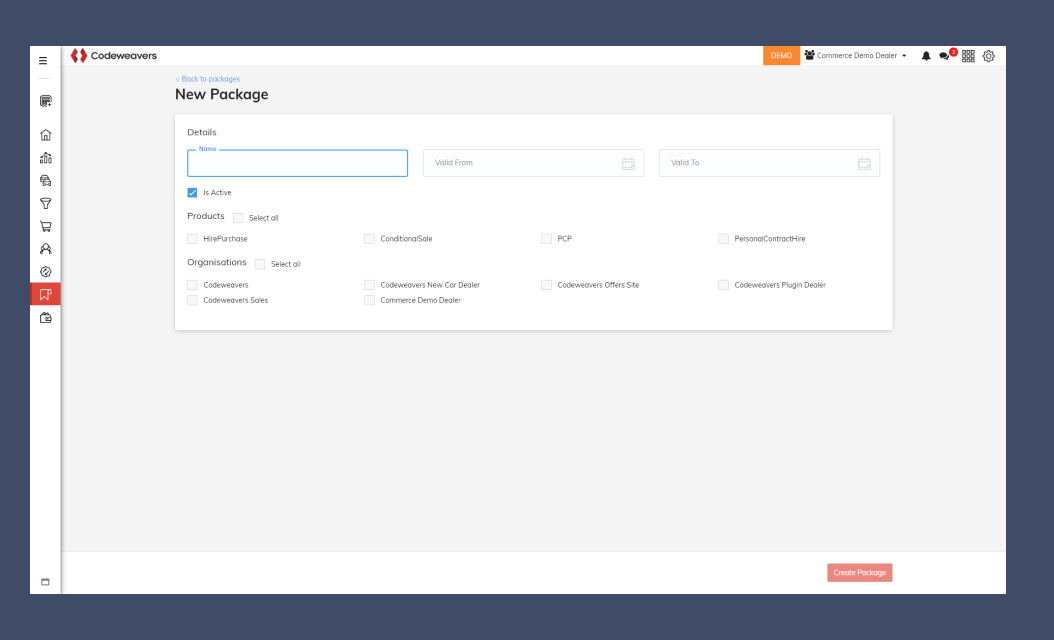This screenshot has width=1054, height=640.
Task: Click the calculator icon in the sidebar
Action: click(46, 101)
